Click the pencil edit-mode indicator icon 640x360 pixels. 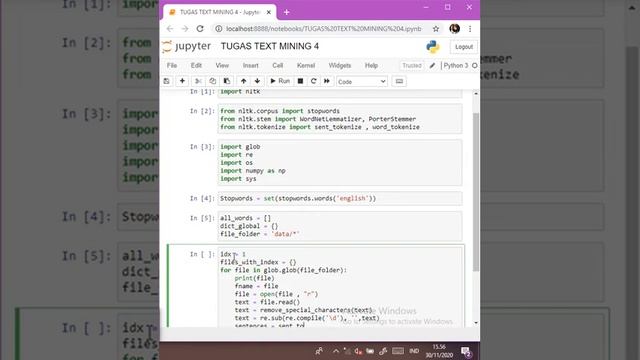pyautogui.click(x=432, y=65)
